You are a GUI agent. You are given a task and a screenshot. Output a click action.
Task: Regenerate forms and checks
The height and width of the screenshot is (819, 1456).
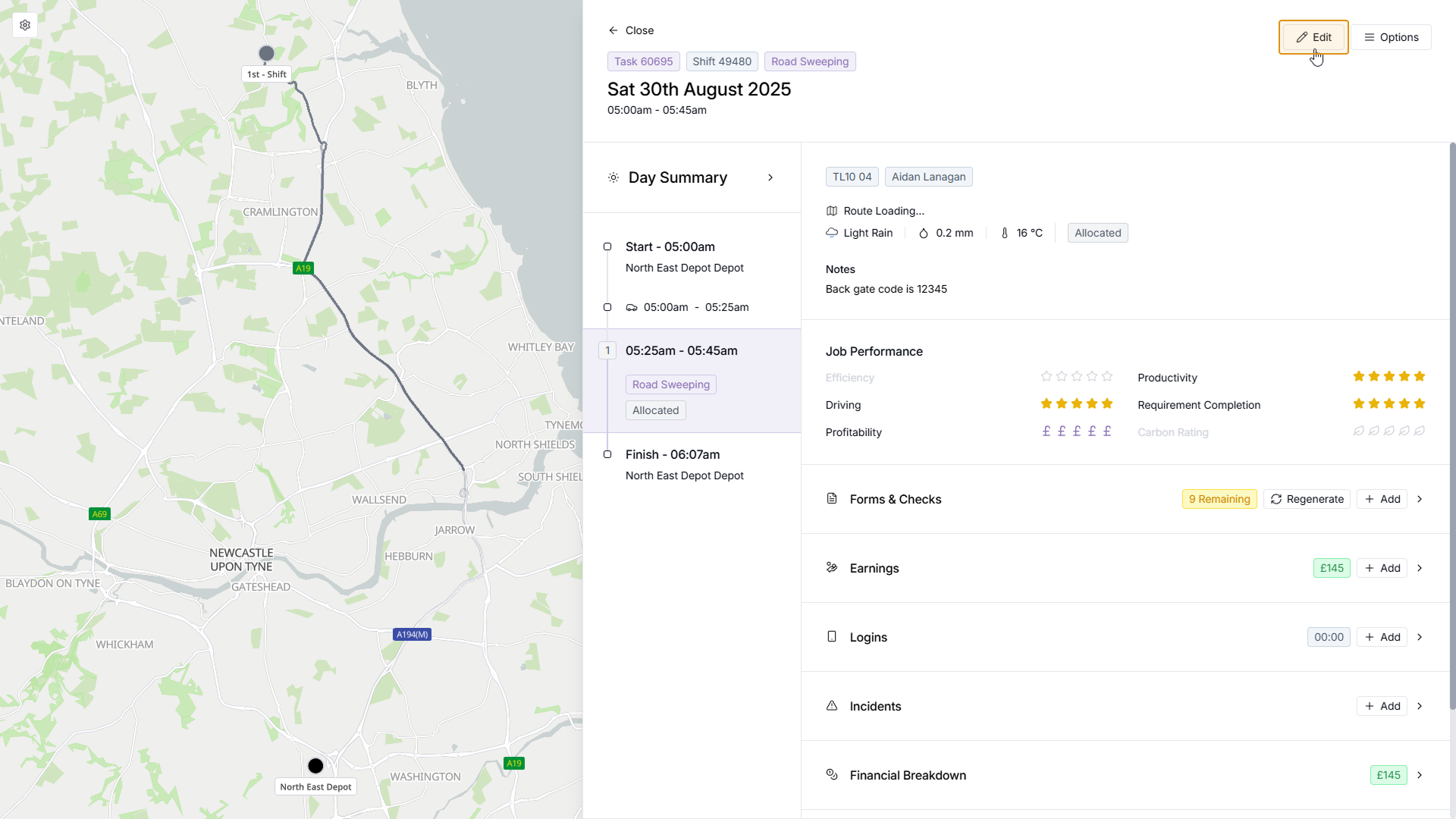click(x=1307, y=499)
